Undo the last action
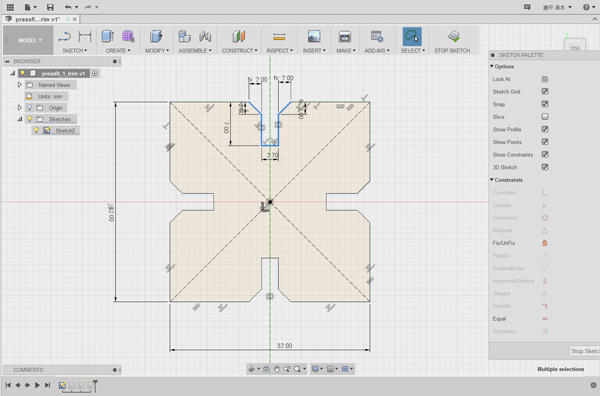The image size is (600, 396). tap(68, 7)
